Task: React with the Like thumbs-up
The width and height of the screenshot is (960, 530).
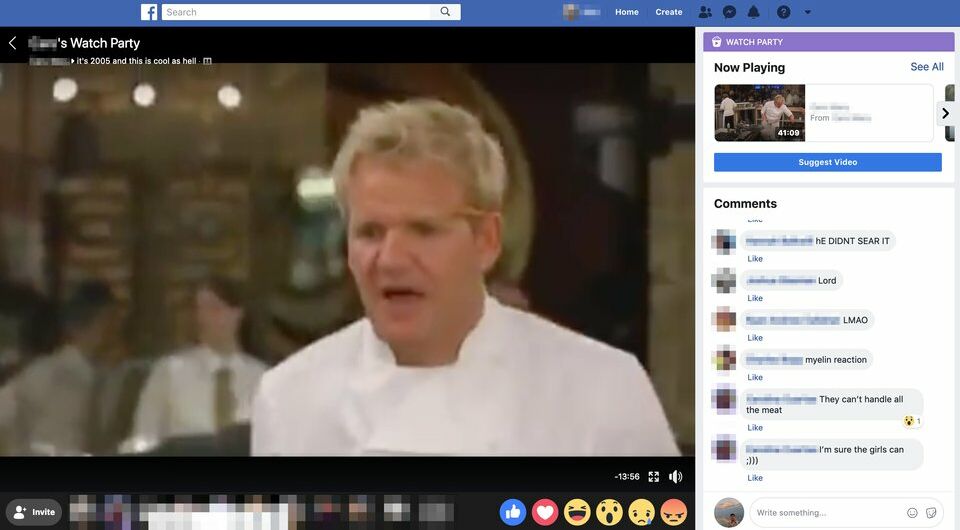Action: click(513, 512)
